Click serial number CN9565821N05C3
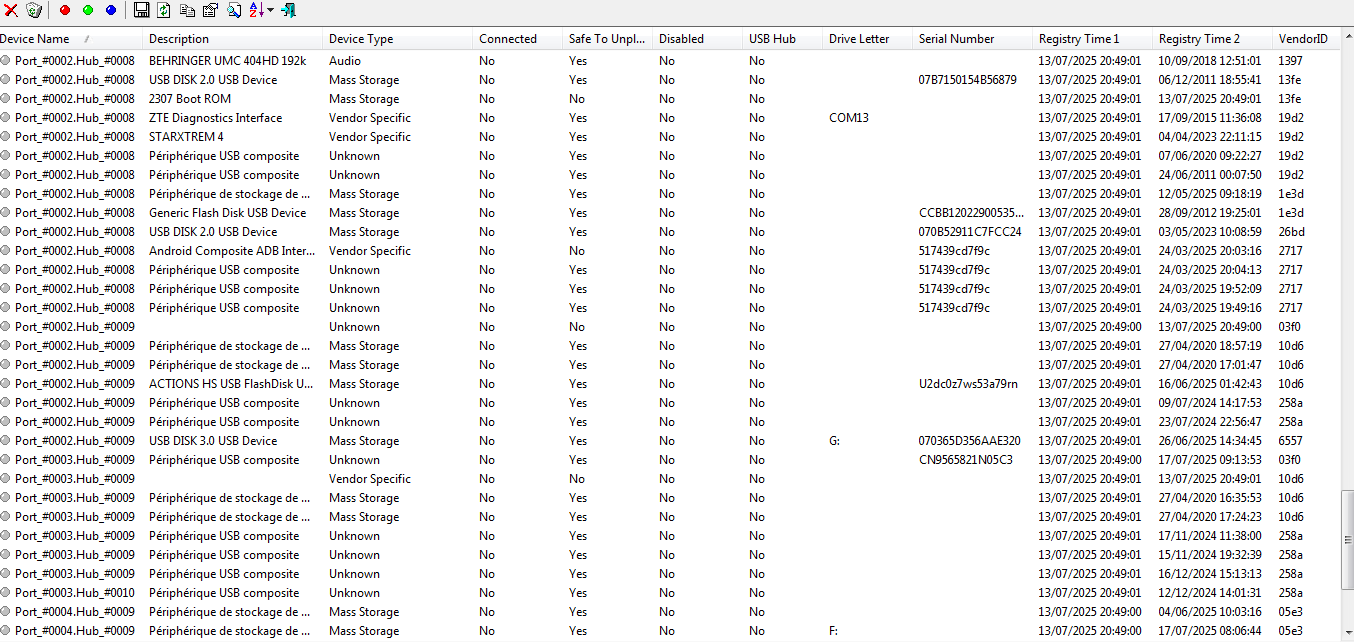The width and height of the screenshot is (1354, 642). 966,459
